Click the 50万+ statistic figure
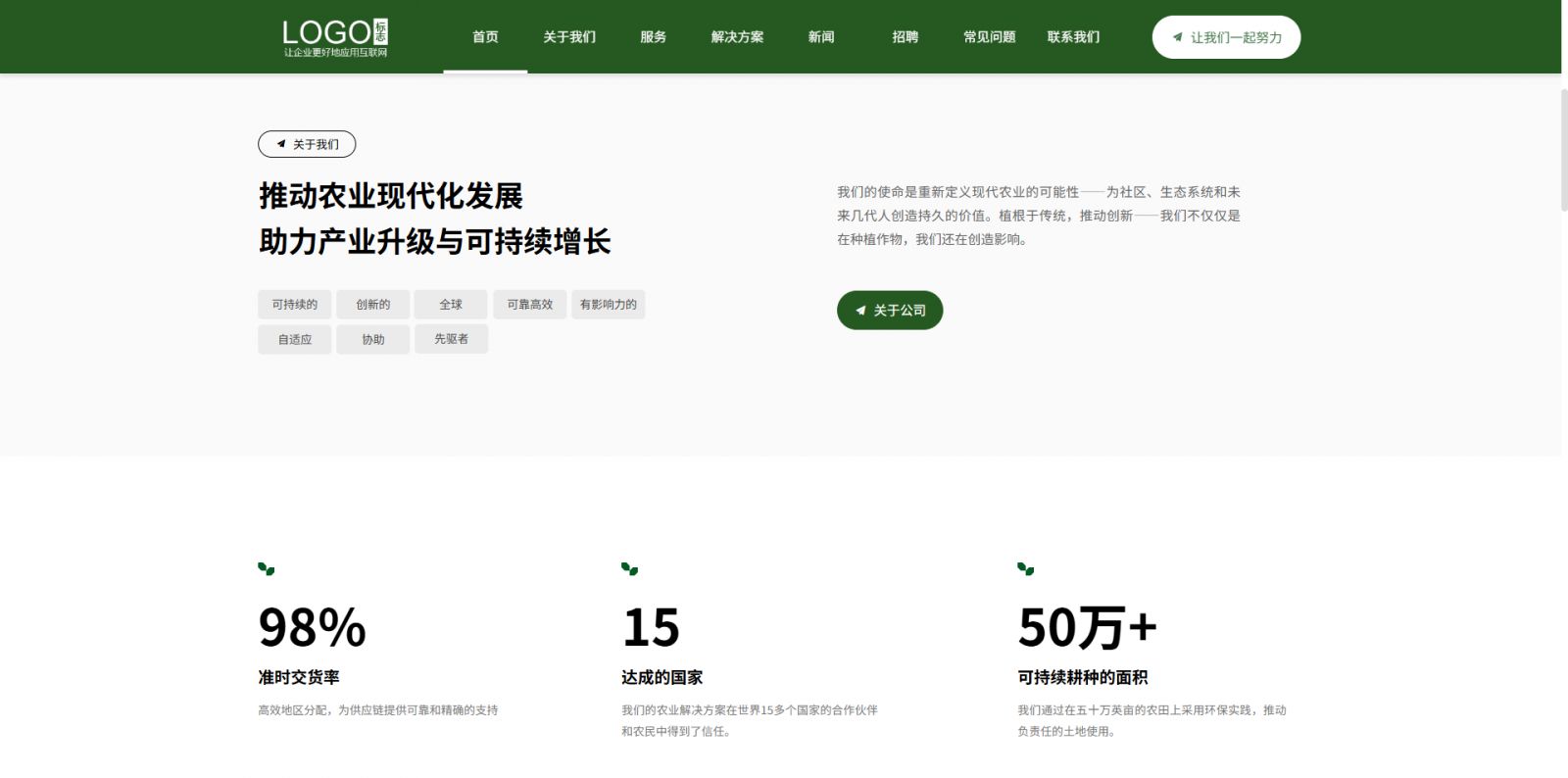The height and width of the screenshot is (778, 1568). tap(1088, 627)
